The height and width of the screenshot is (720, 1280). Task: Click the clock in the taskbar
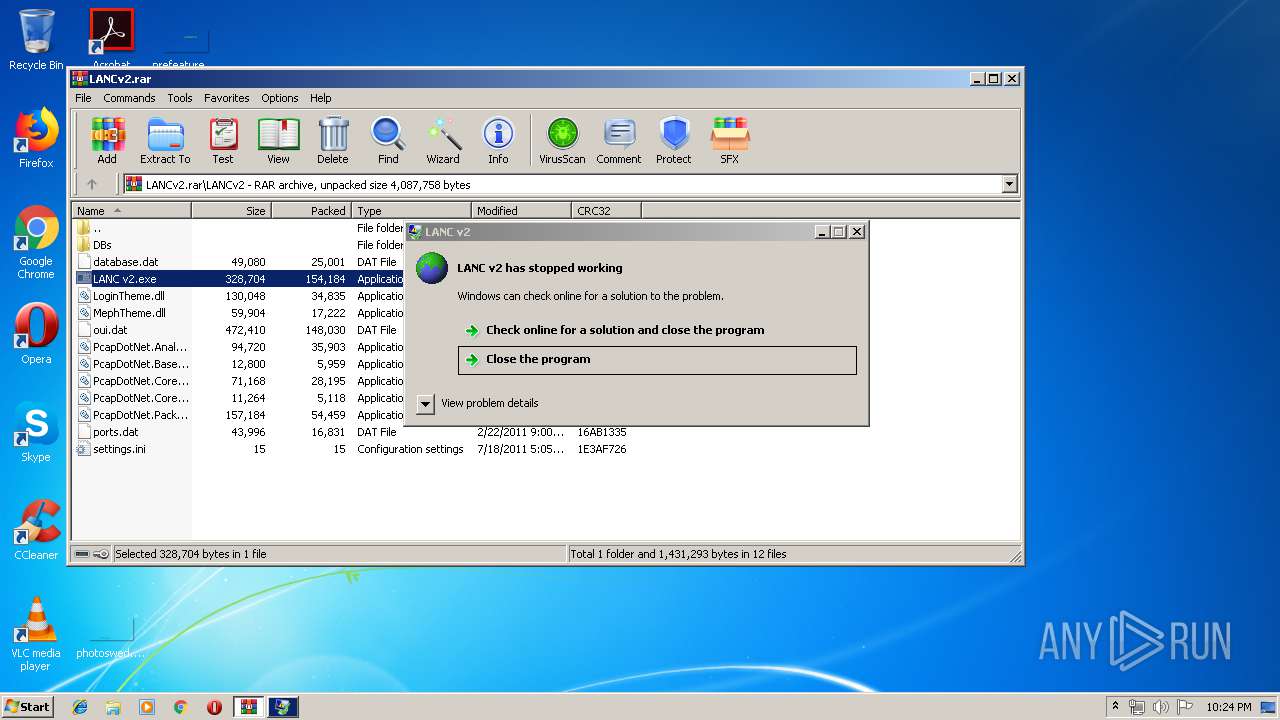[x=1228, y=707]
